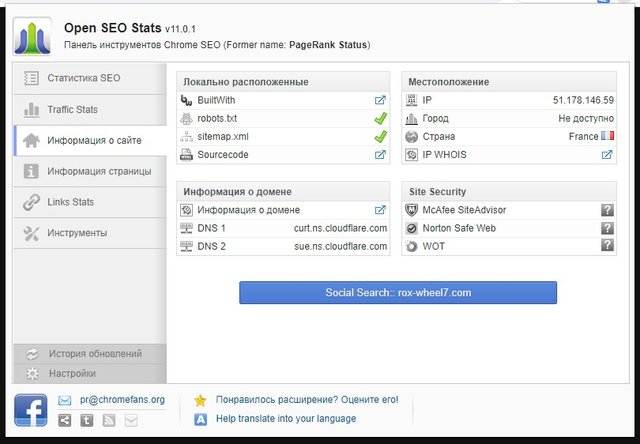The width and height of the screenshot is (640, 444).
Task: Click the PageRank Status former name text
Action: (x=328, y=45)
